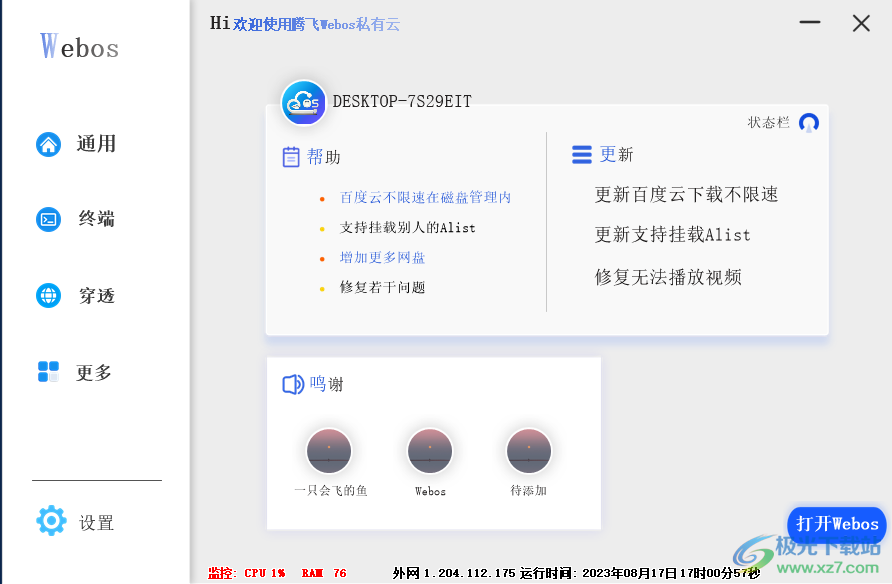This screenshot has width=892, height=584.
Task: Click the 欢迎使用腾飞Webos私有云 title text
Action: tap(316, 24)
